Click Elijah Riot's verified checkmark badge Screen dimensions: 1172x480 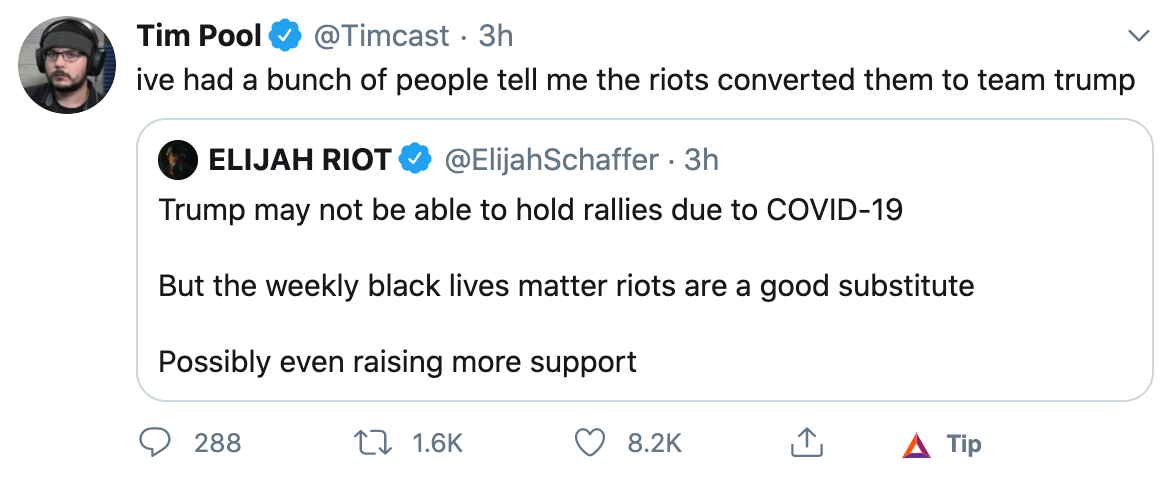tap(415, 159)
